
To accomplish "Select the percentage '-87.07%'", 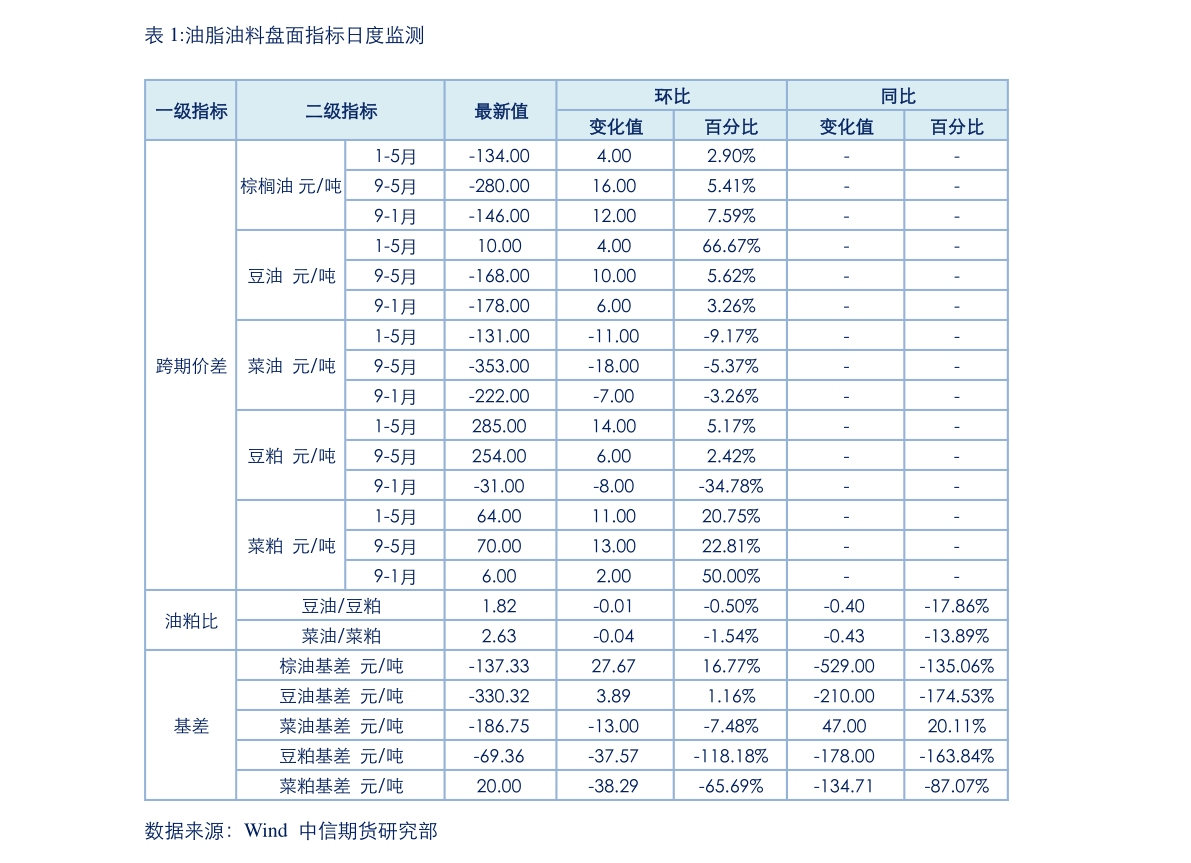I will 956,786.
